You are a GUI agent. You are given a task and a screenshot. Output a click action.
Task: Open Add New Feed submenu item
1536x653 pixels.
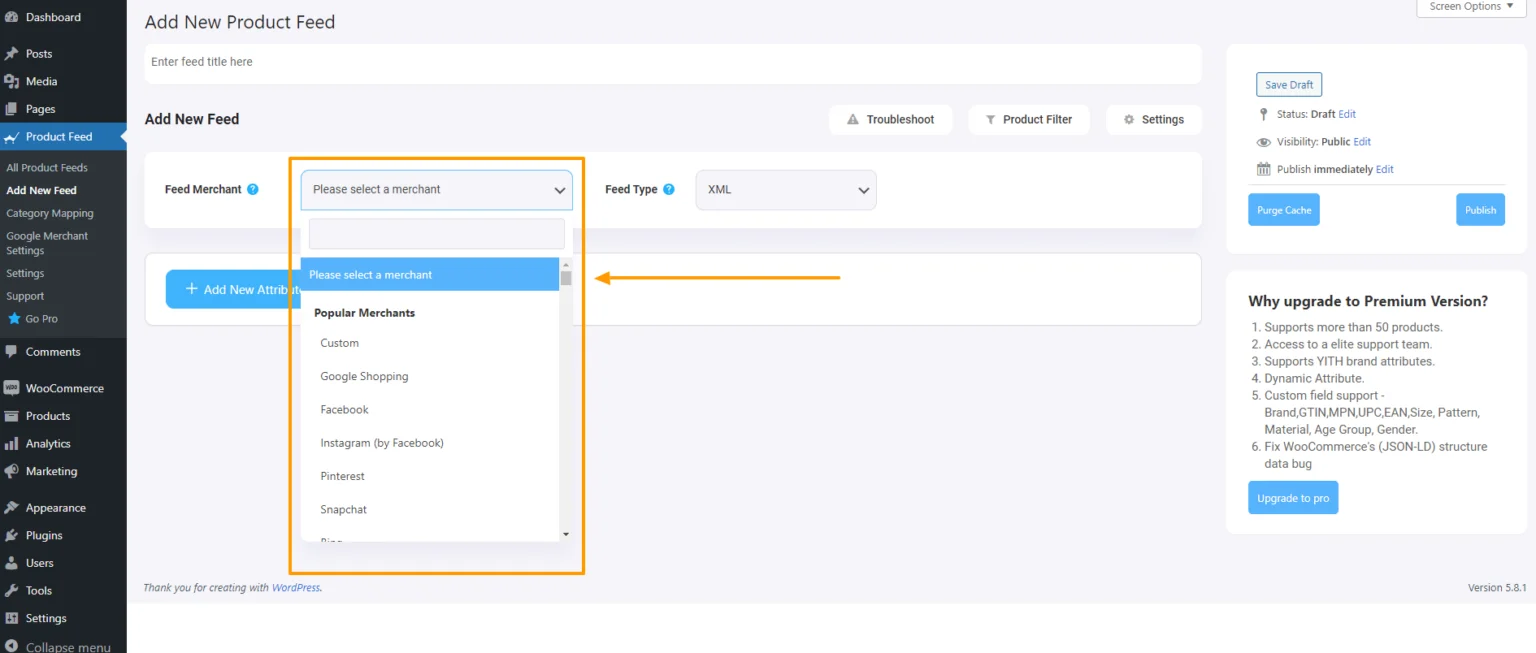pos(41,190)
